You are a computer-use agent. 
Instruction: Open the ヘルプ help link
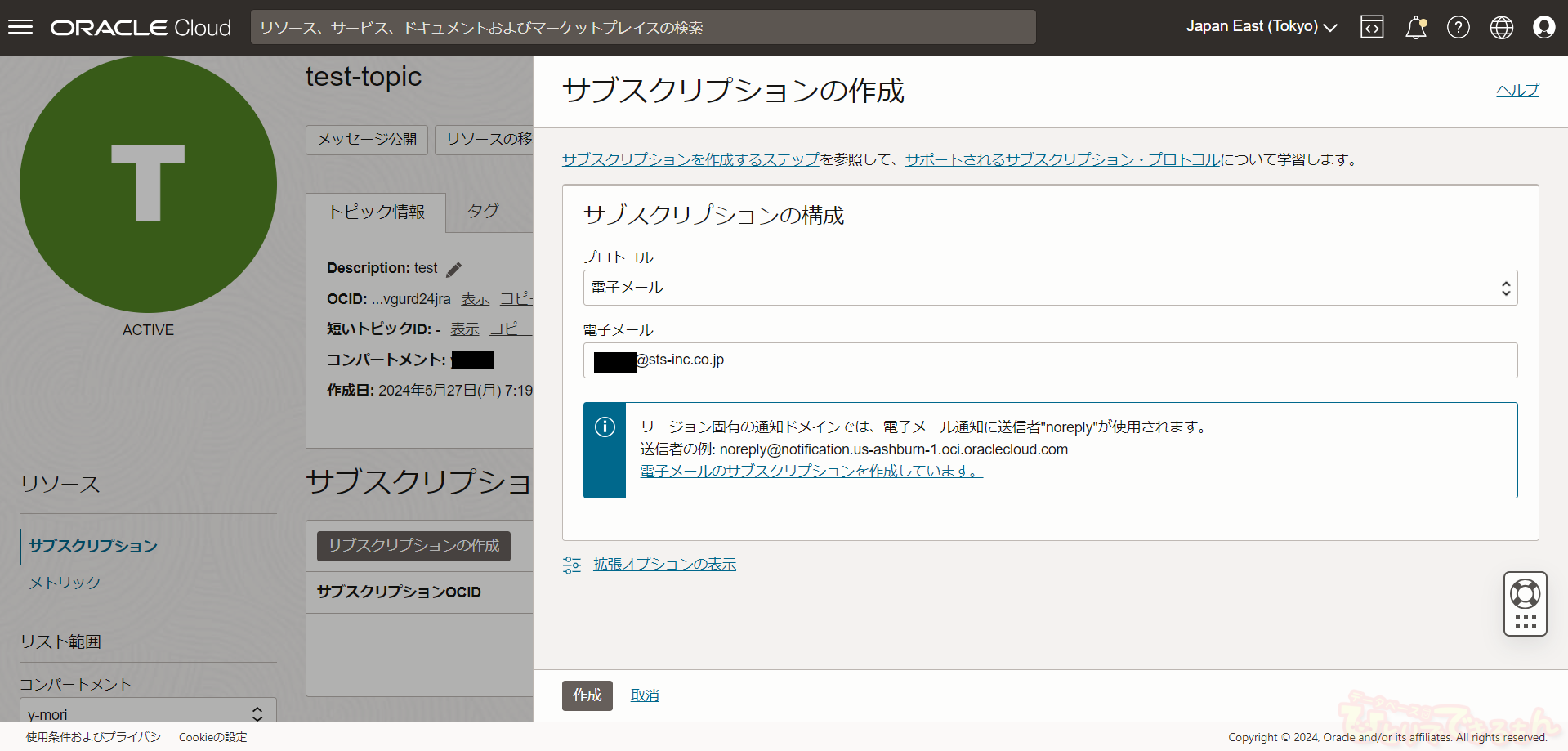(1517, 90)
